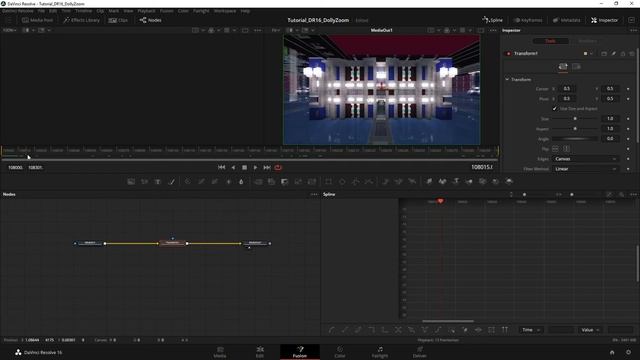Image resolution: width=640 pixels, height=360 pixels.
Task: Open the Value dropdown in spline editor
Action: click(x=590, y=330)
